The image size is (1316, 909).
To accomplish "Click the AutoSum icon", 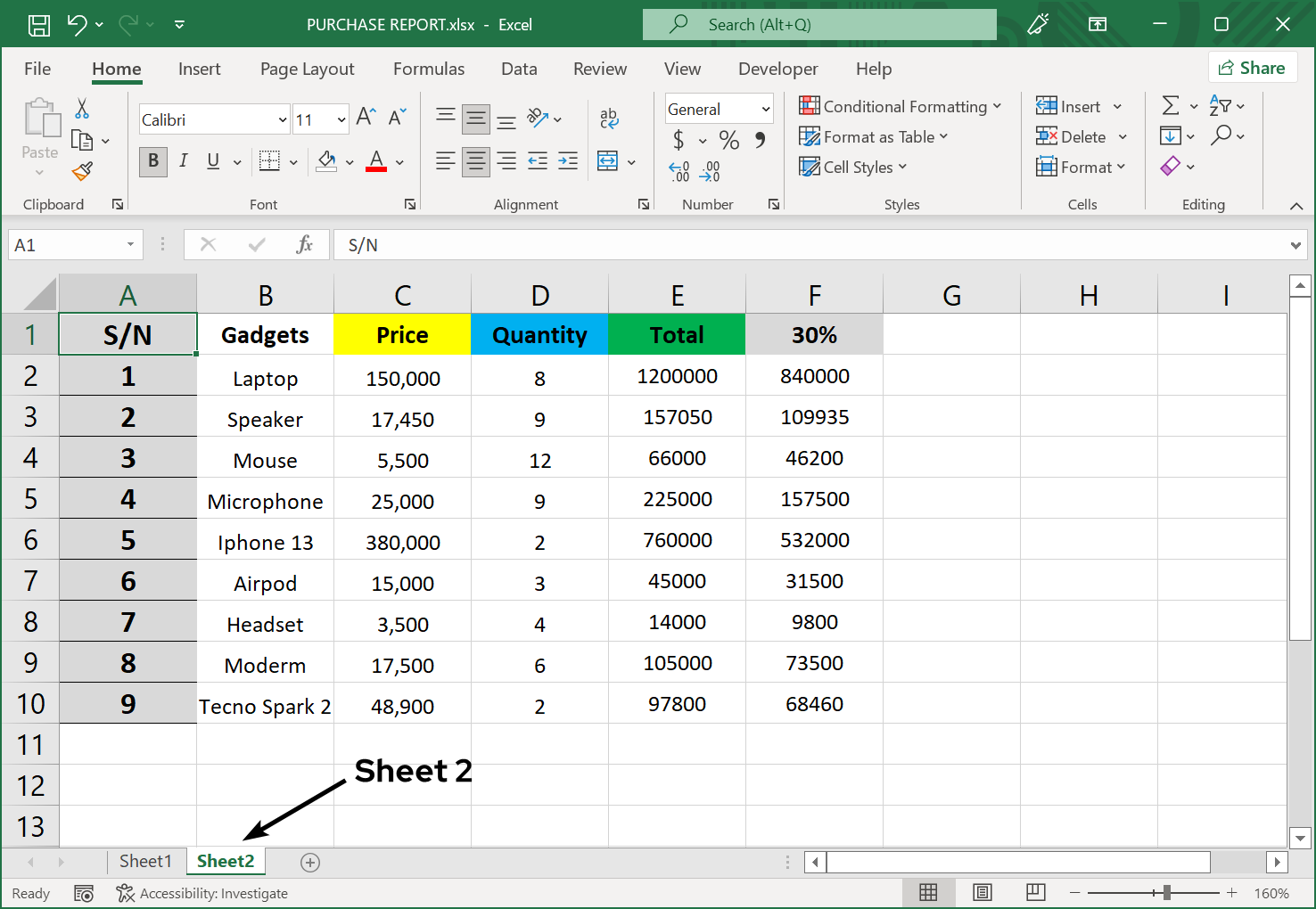I will coord(1172,105).
